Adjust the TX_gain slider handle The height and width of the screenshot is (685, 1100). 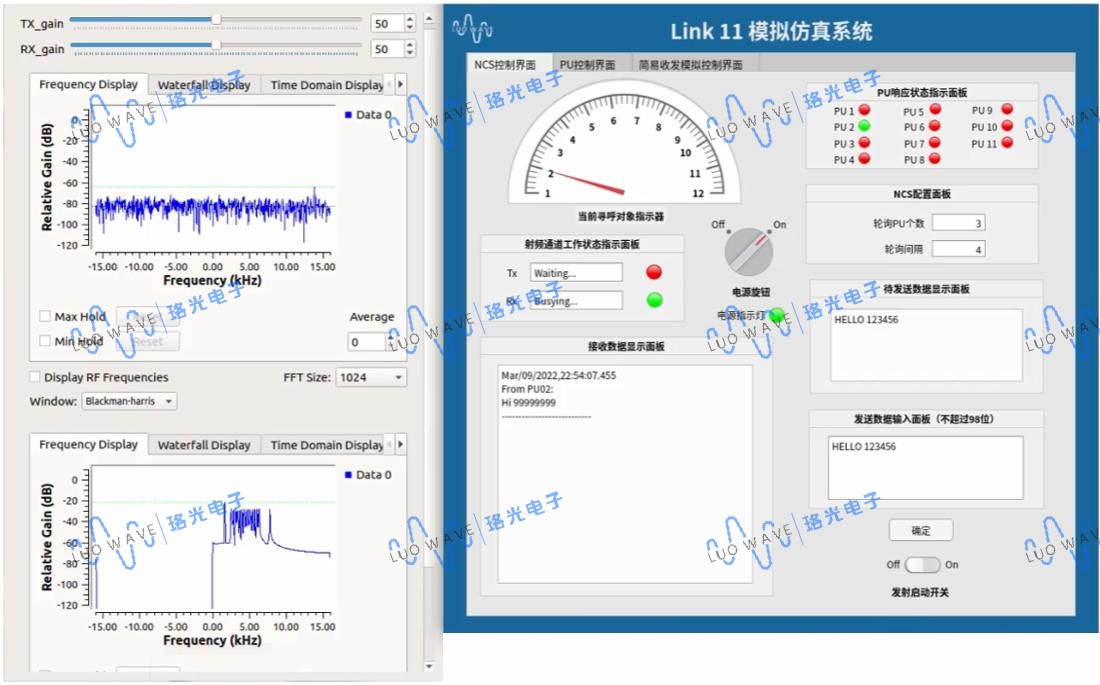[217, 20]
